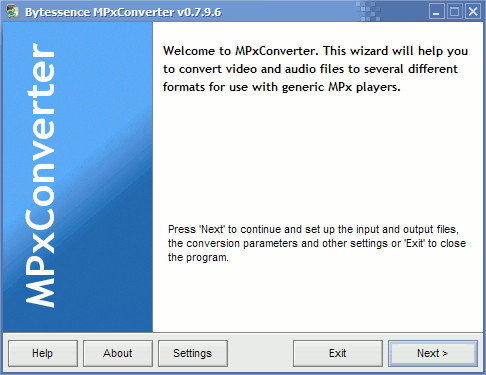Click the Press 'Next' to continue instructions
Screen dimensions: 486x375
coord(317,243)
